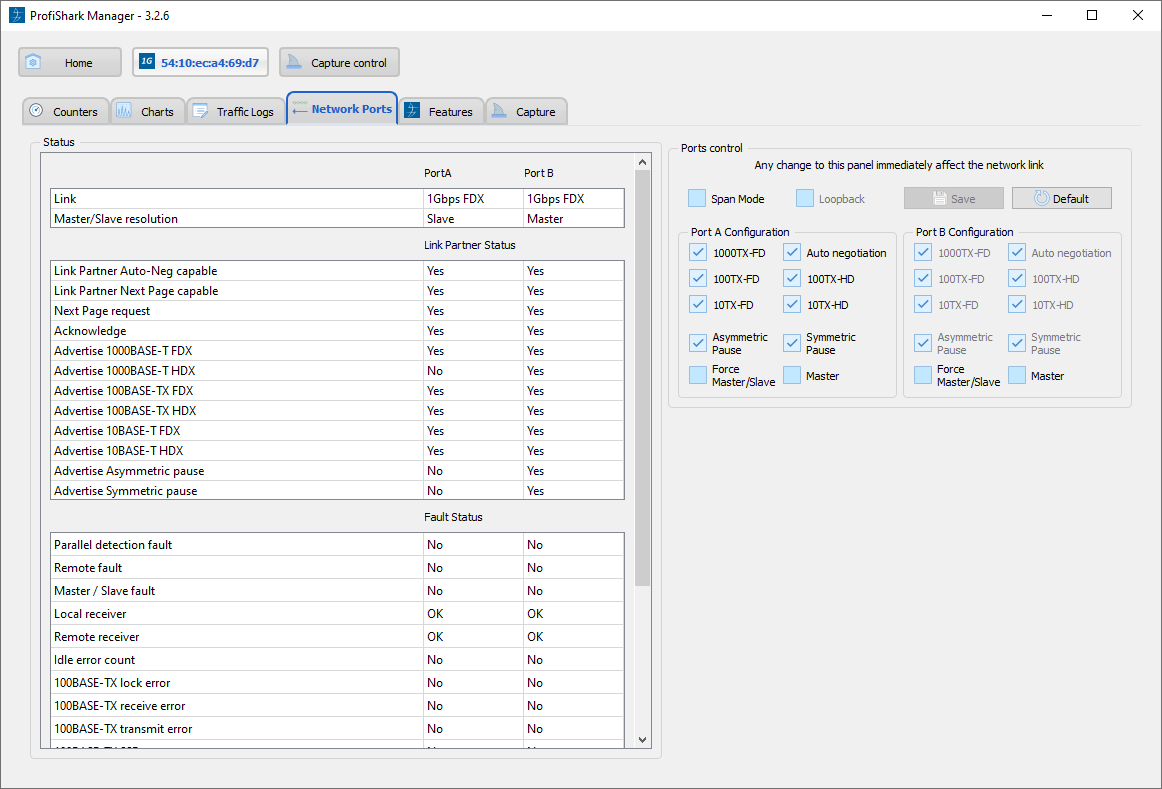Select Advertise 1000BASE-T HDX row
1162x789 pixels.
(337, 370)
